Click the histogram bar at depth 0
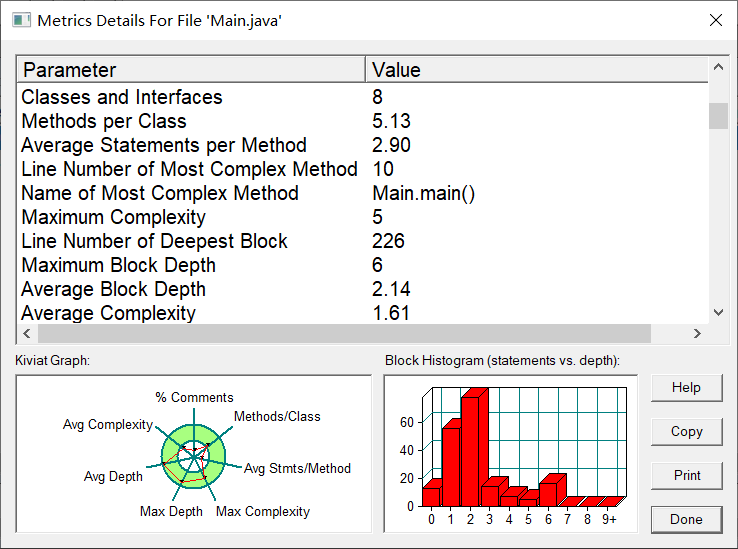The width and height of the screenshot is (738, 549). pos(431,496)
